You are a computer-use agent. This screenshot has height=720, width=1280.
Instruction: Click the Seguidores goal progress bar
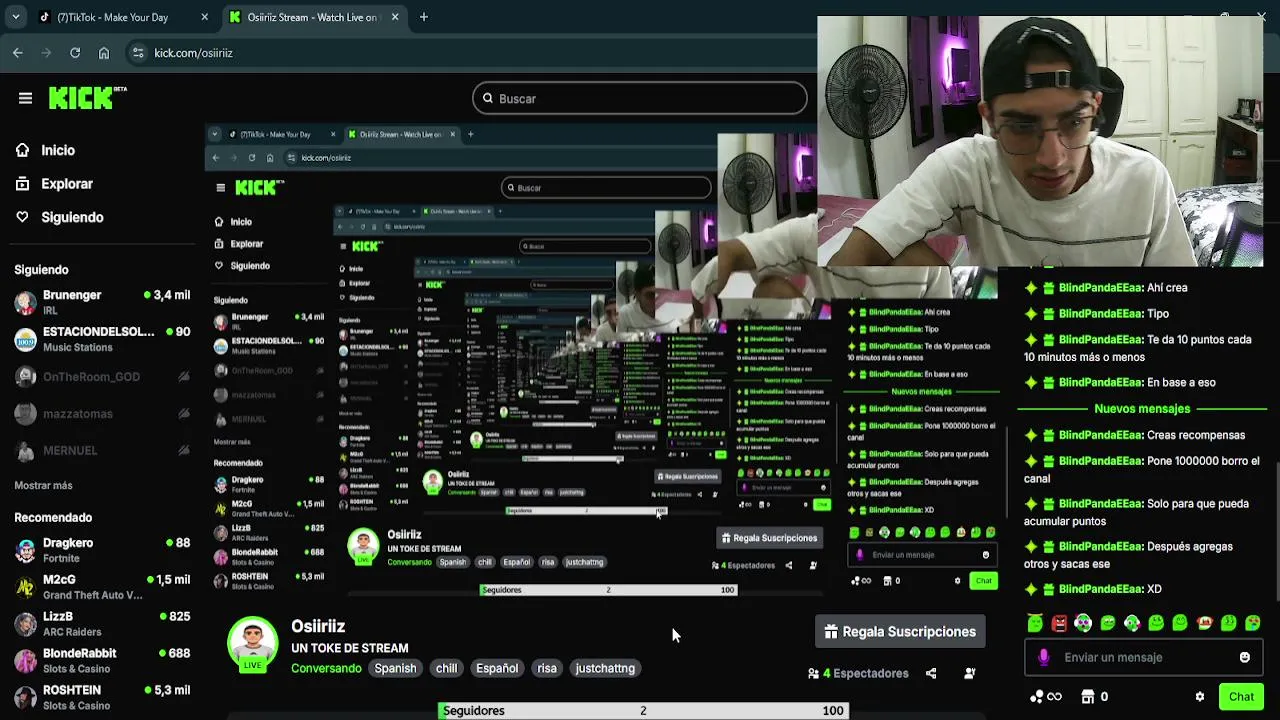[644, 710]
